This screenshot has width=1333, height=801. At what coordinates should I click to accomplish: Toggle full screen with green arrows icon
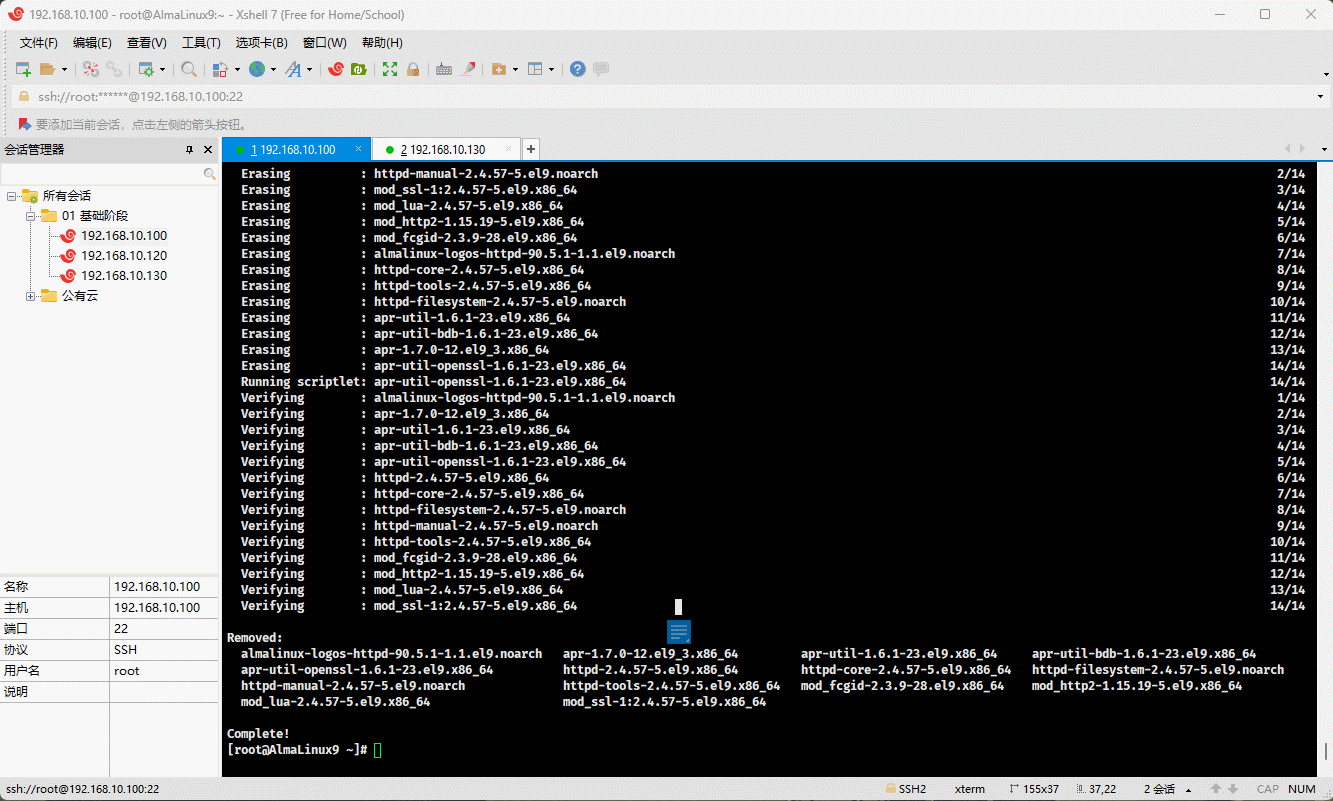390,69
